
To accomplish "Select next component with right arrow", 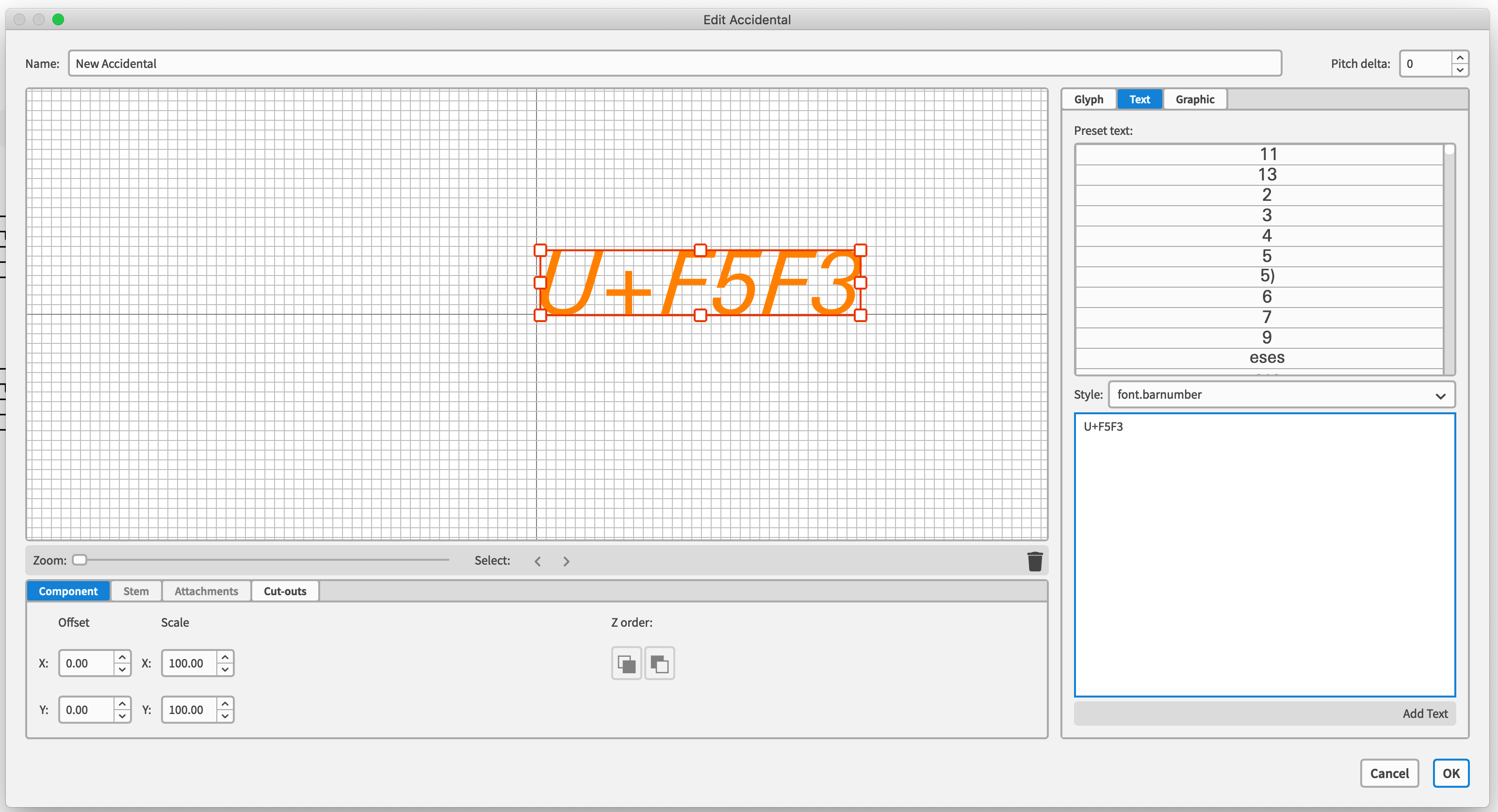I will coord(567,561).
